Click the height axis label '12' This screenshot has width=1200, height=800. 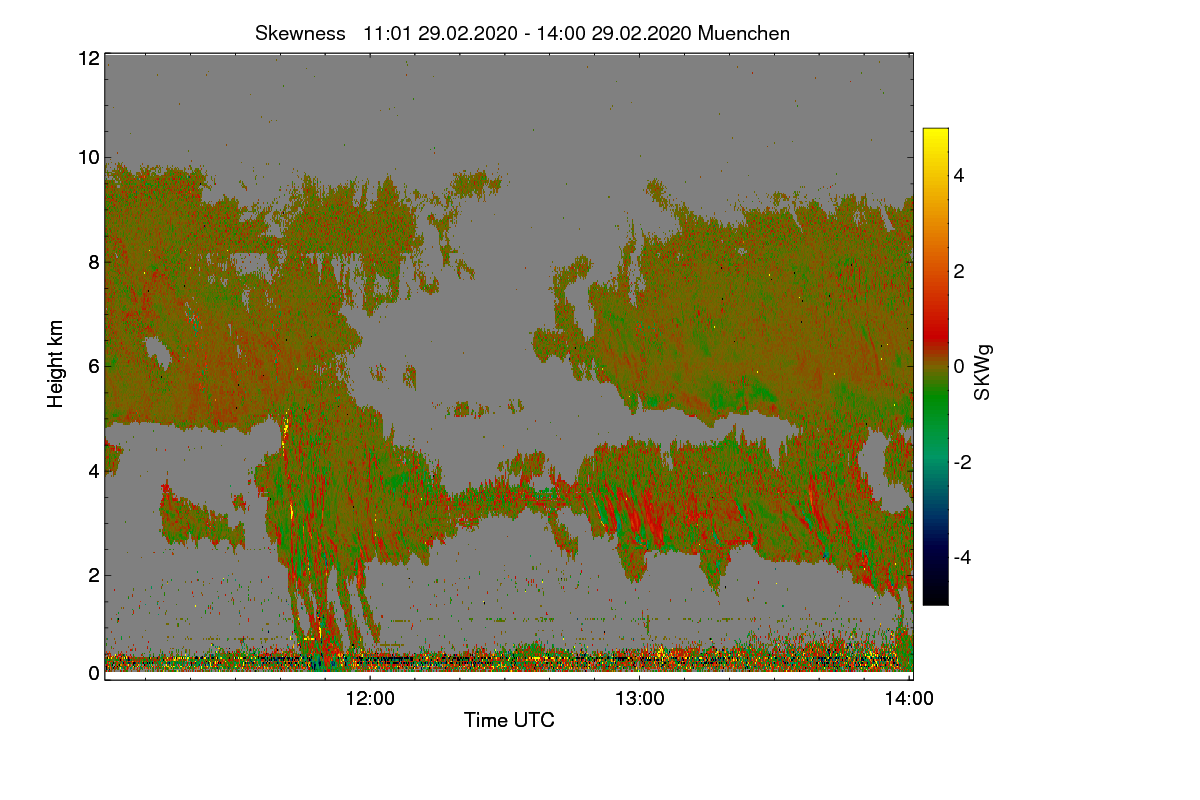tap(87, 58)
